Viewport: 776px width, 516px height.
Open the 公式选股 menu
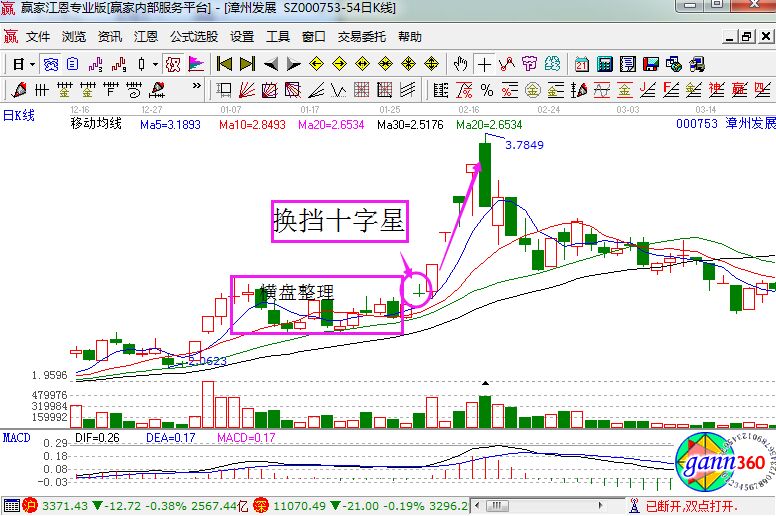(x=193, y=37)
